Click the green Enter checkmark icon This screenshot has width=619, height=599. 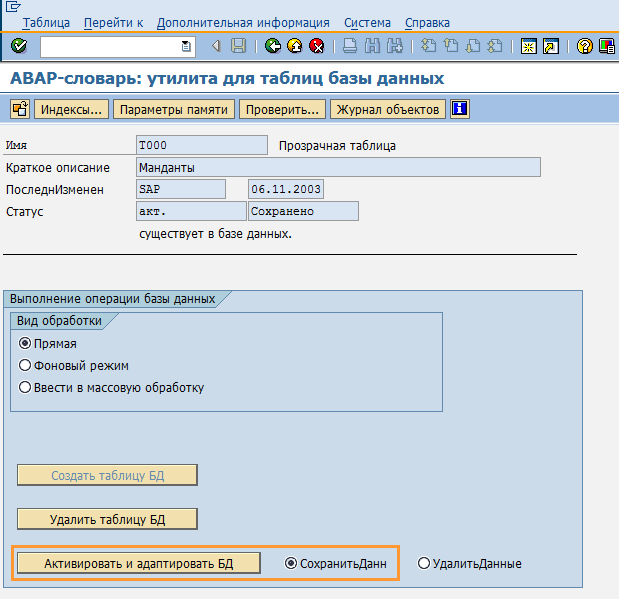(x=19, y=46)
